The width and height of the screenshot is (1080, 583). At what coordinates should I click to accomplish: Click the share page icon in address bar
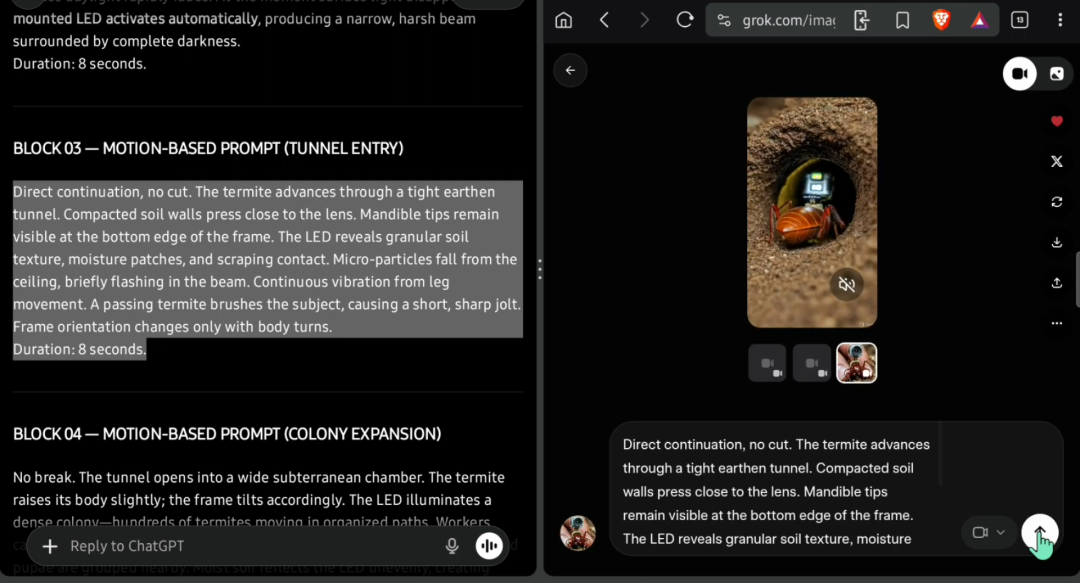pos(862,21)
